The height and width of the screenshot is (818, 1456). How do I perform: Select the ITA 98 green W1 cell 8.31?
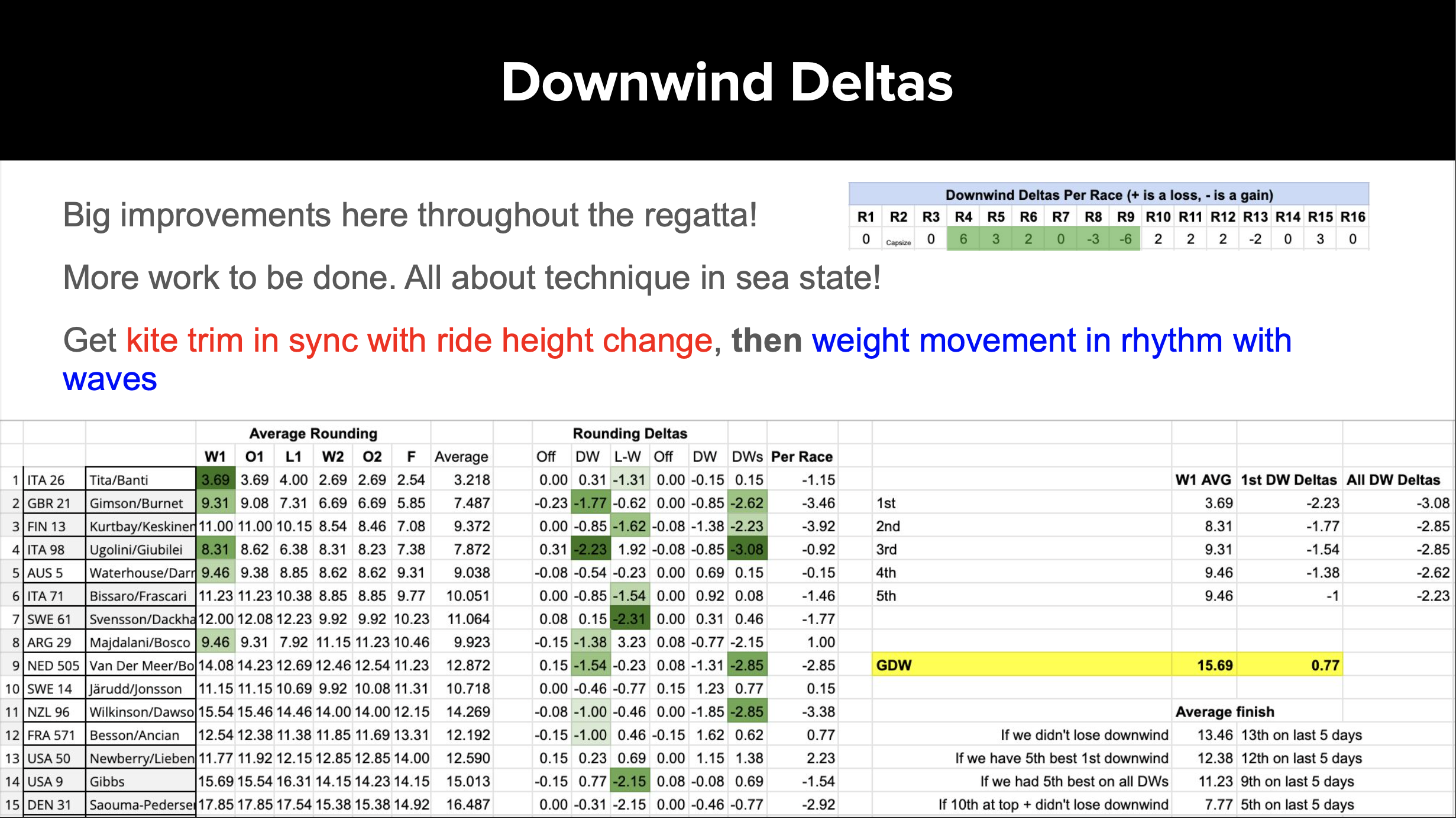click(x=216, y=549)
